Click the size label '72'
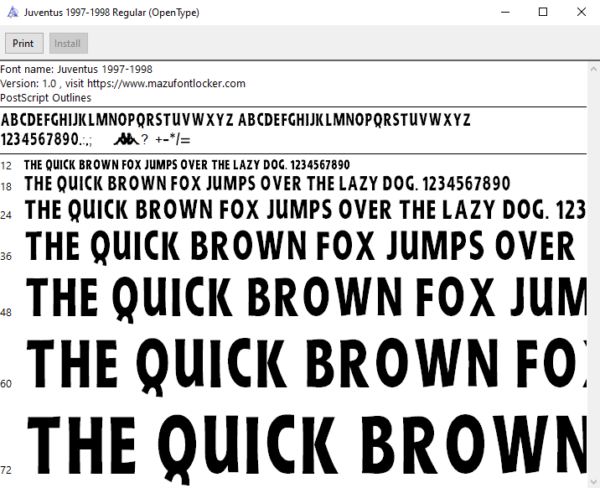This screenshot has height=488, width=600. point(6,470)
